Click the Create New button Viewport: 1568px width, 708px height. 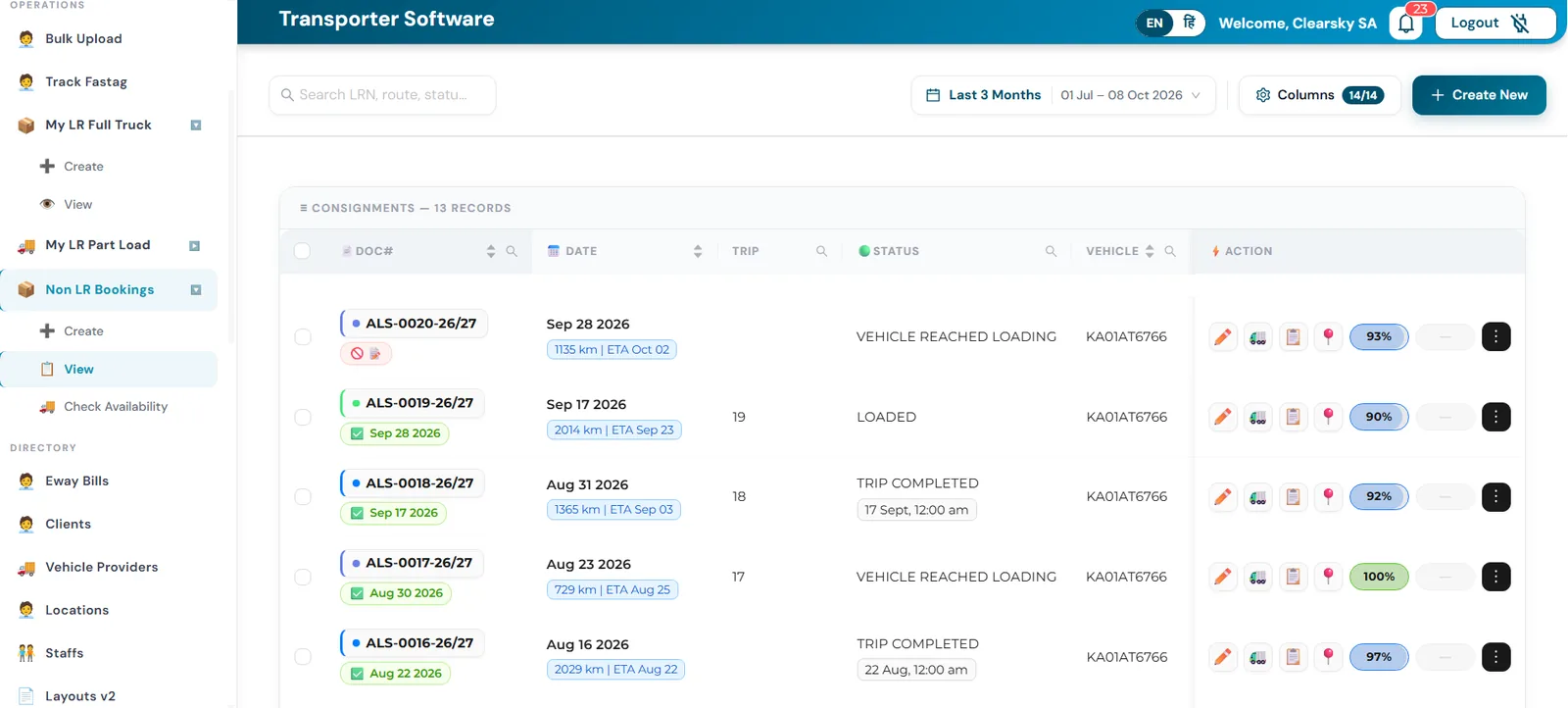coord(1479,95)
